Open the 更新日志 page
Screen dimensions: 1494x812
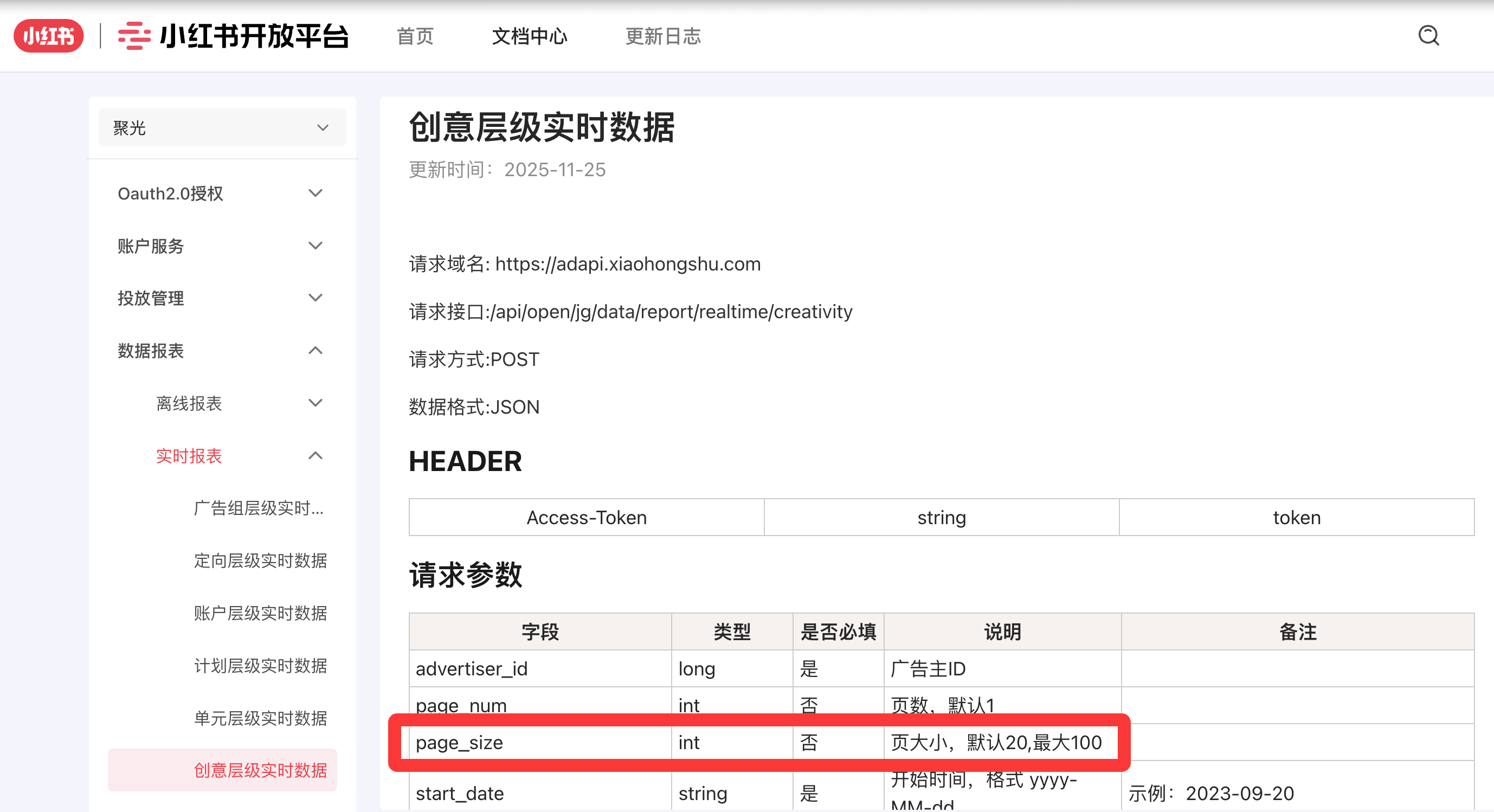click(664, 36)
